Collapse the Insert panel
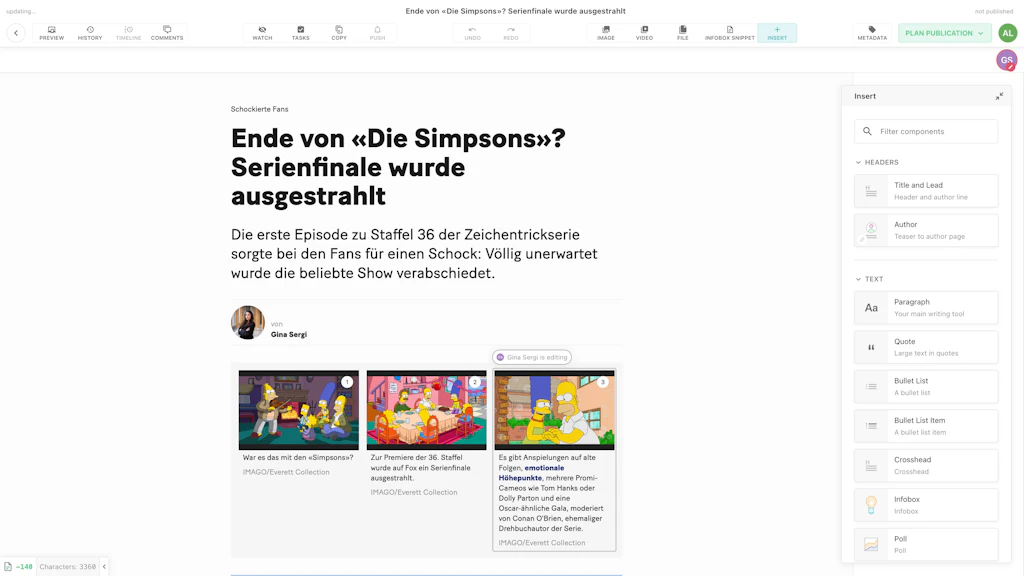The width and height of the screenshot is (1024, 576). coord(999,96)
